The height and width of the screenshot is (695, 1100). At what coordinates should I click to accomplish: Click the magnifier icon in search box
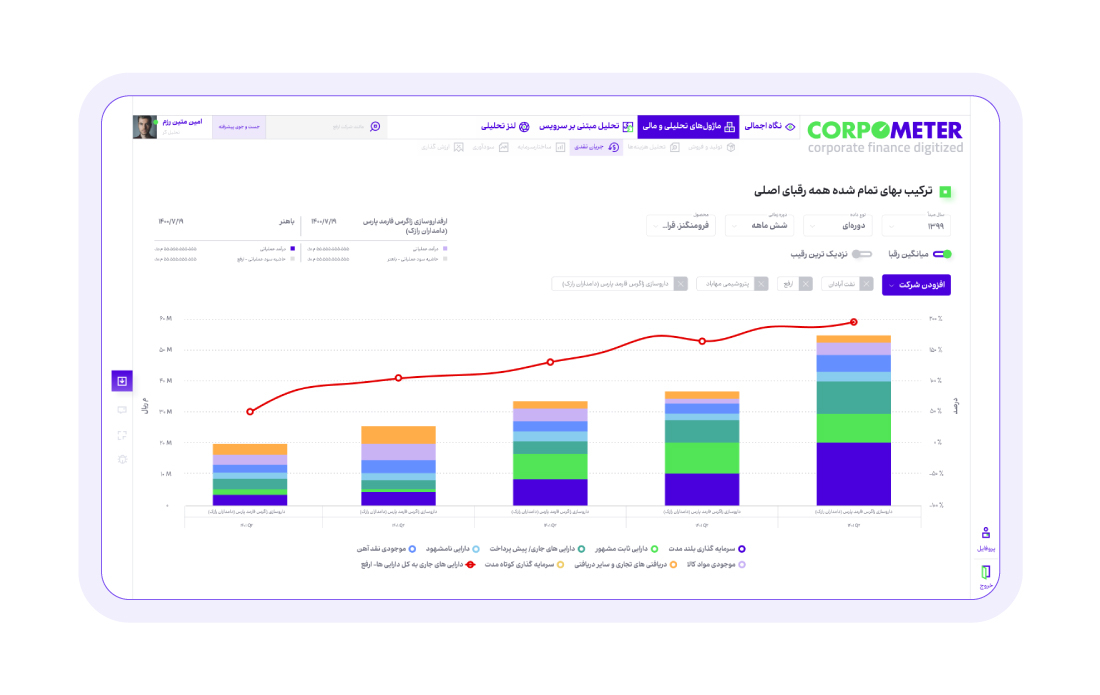click(x=375, y=127)
